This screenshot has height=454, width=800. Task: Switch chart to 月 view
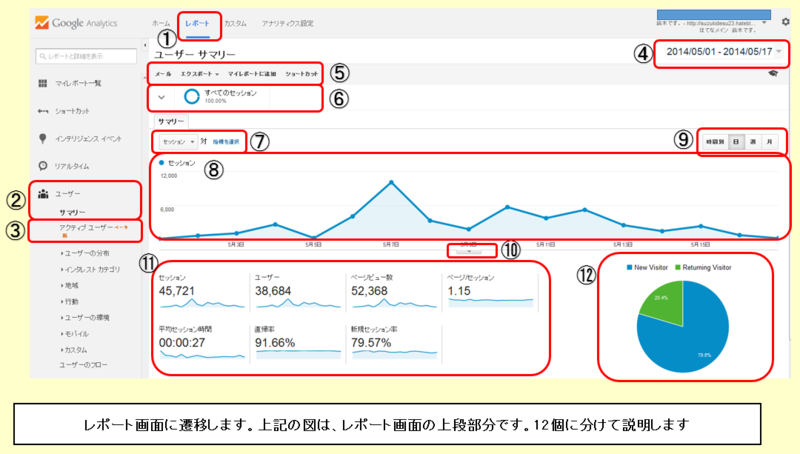tap(769, 142)
